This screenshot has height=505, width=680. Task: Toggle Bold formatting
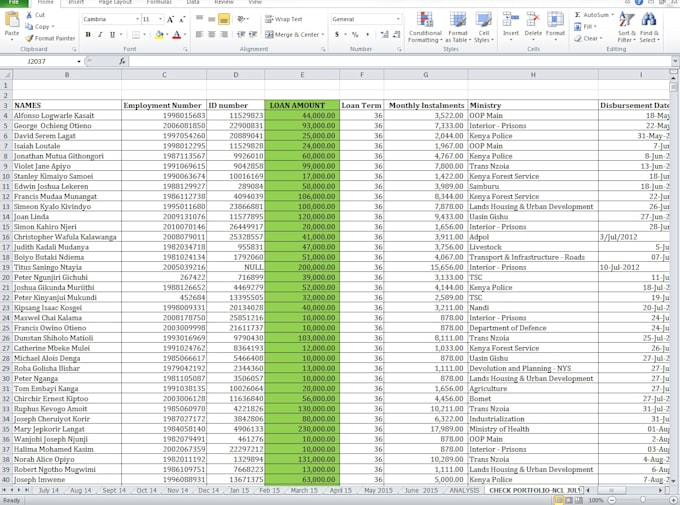pyautogui.click(x=88, y=35)
